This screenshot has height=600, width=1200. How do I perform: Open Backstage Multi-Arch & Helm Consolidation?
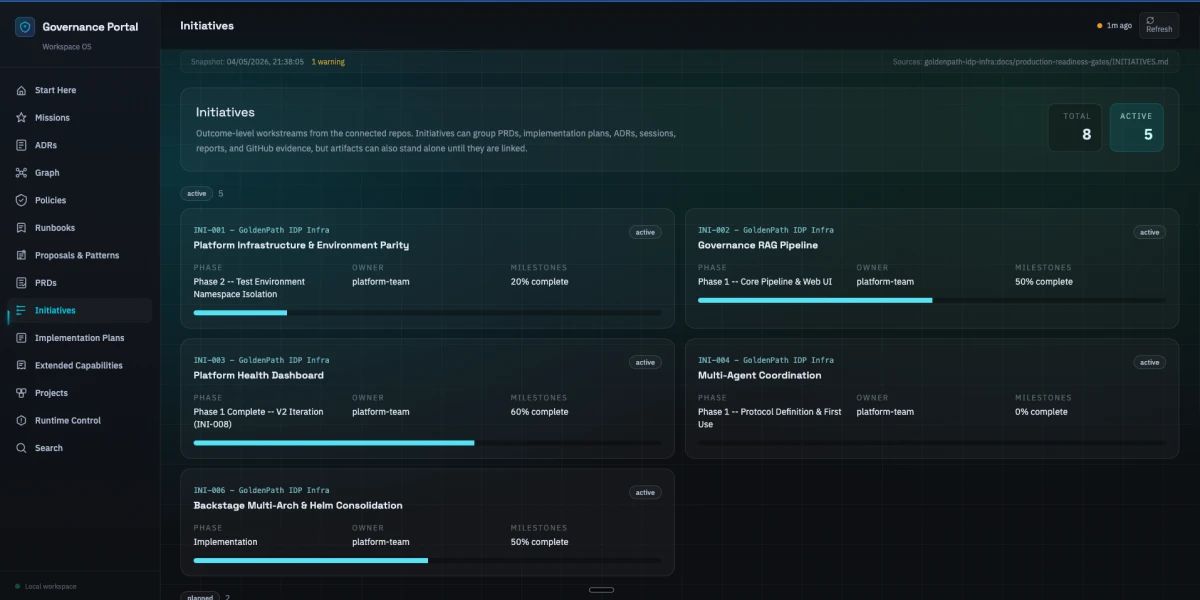pyautogui.click(x=427, y=522)
